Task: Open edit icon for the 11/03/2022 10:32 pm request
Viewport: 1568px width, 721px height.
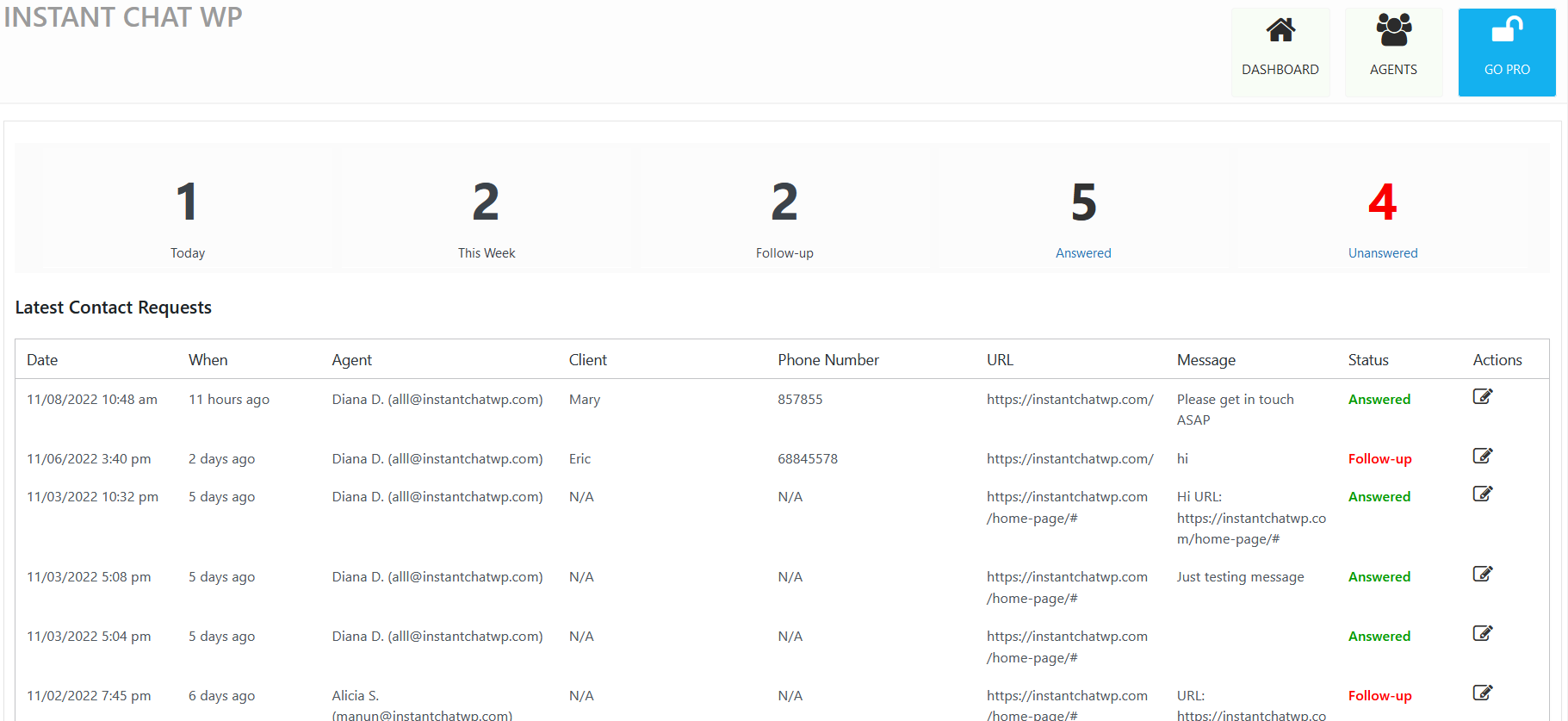Action: pos(1482,494)
